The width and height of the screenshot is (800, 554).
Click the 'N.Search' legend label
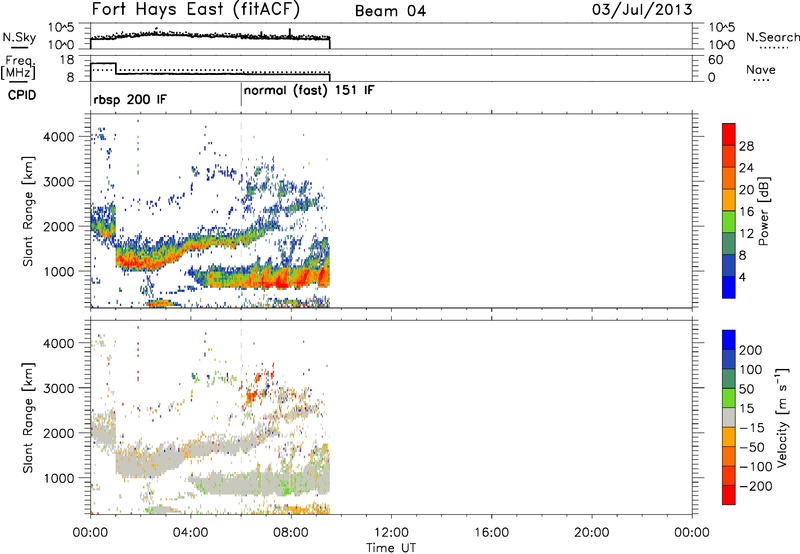pyautogui.click(x=772, y=37)
